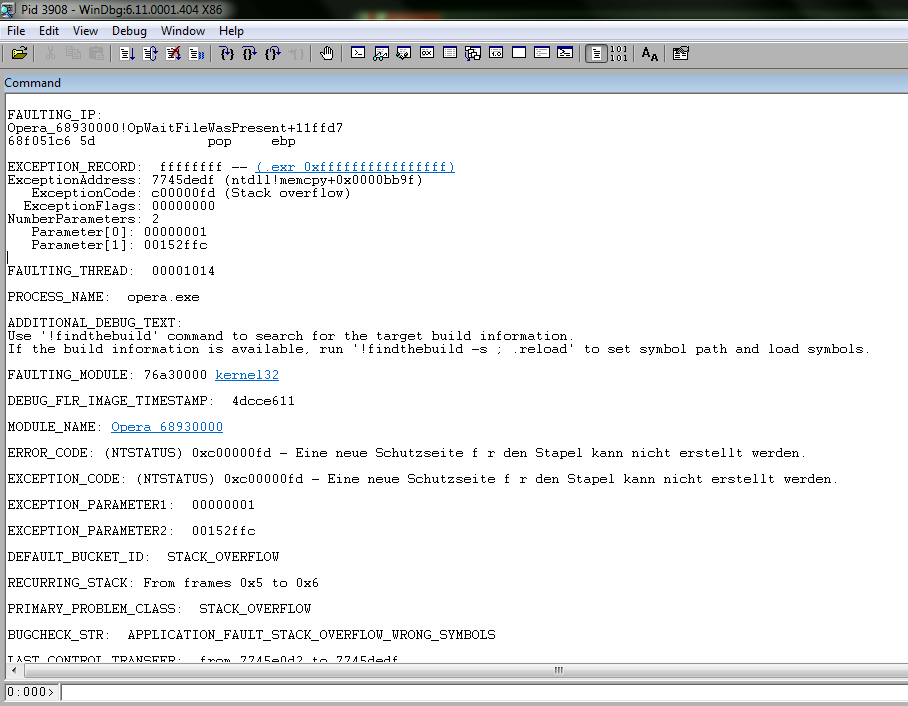Click the Go debugging icon
Viewport: 908px width, 706px height.
[126, 53]
